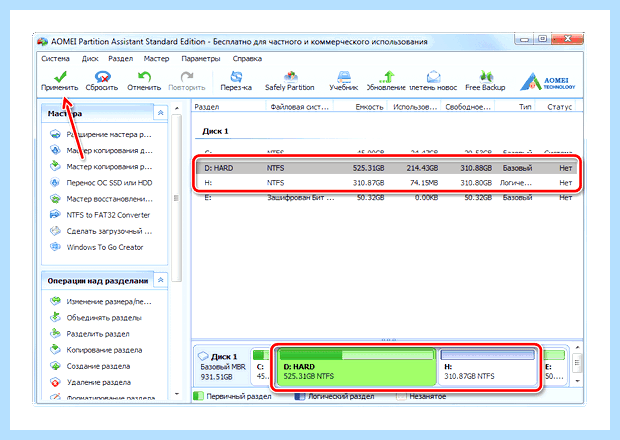Select the Диск 1 group heading
Viewport: 620px width, 440px height.
point(215,131)
